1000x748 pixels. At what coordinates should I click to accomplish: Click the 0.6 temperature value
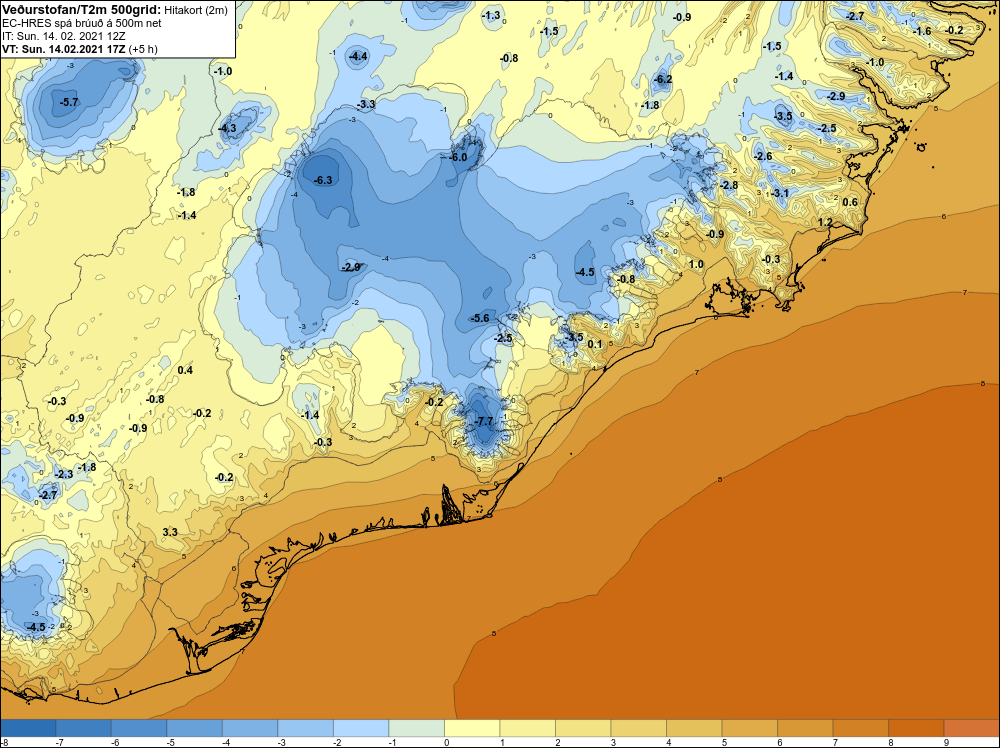click(850, 202)
